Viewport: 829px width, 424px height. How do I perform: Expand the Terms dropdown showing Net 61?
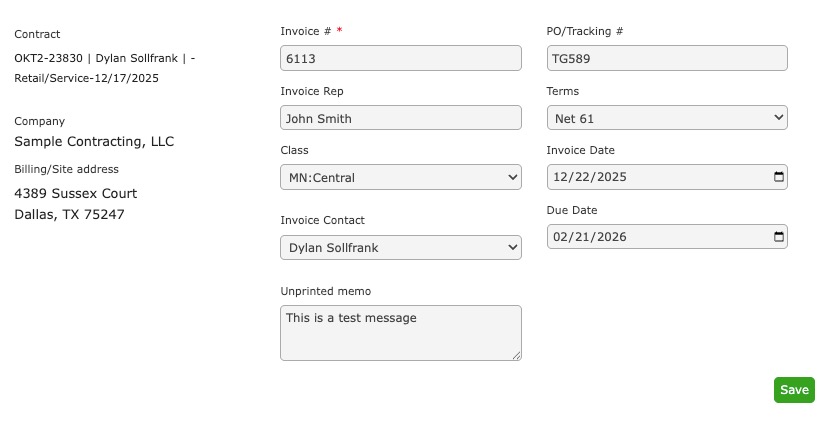[x=667, y=118]
